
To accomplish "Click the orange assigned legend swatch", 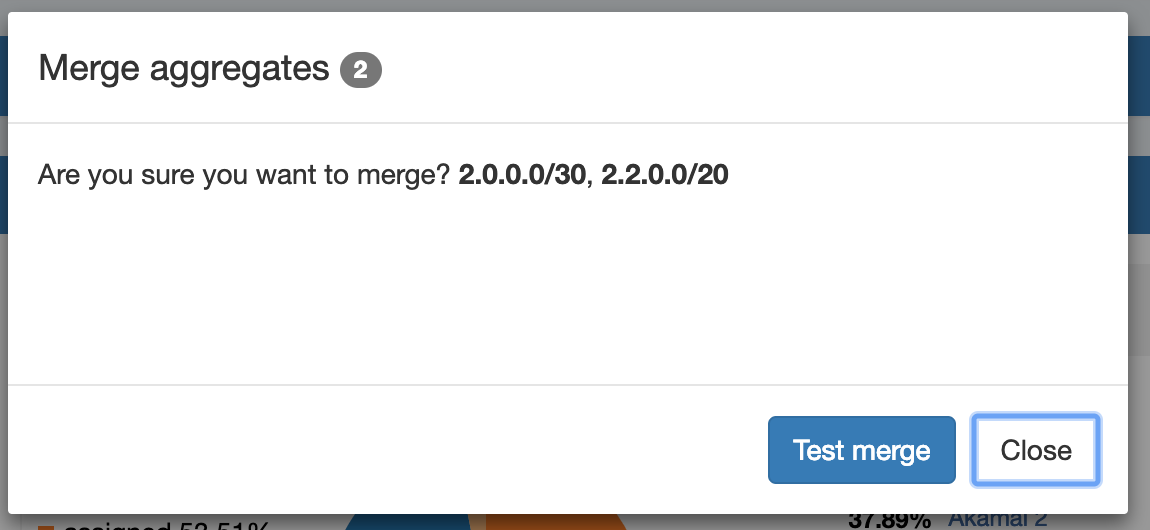I will pos(45,526).
